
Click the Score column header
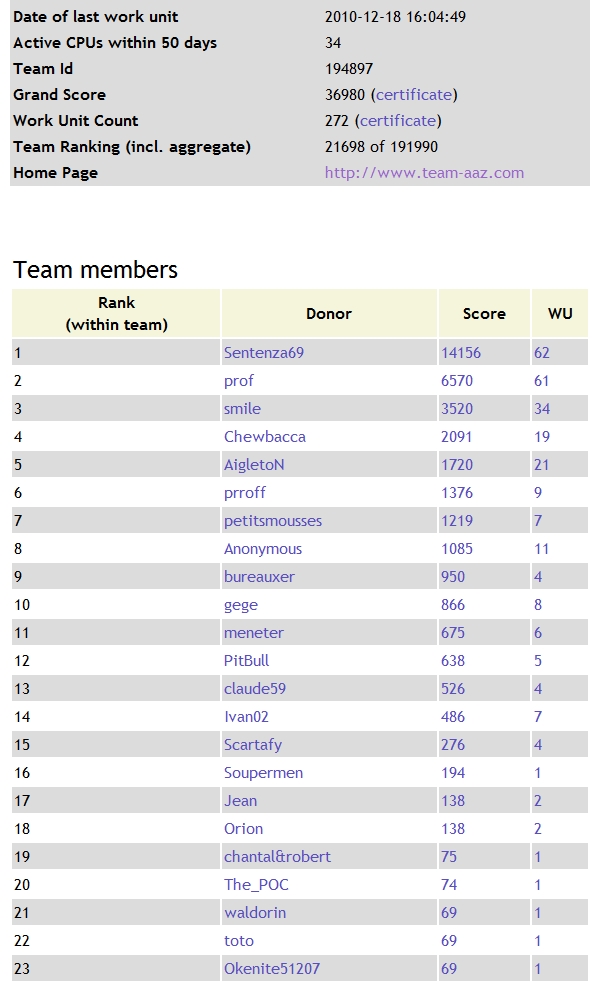484,313
